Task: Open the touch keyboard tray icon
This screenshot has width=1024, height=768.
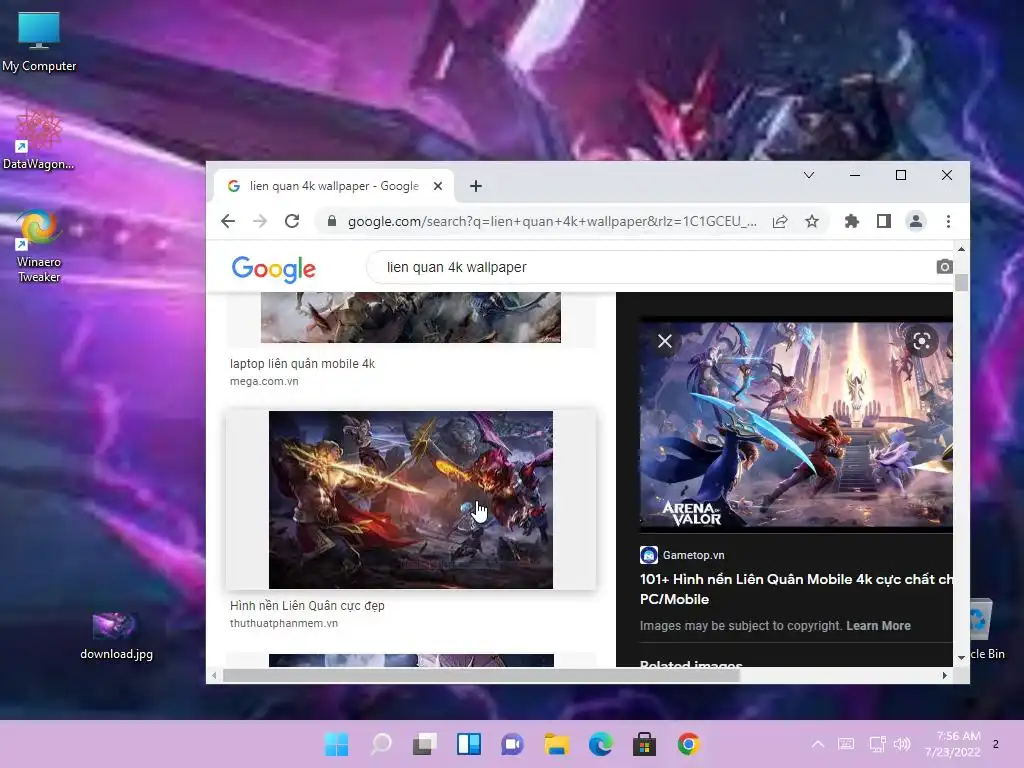Action: pos(846,744)
